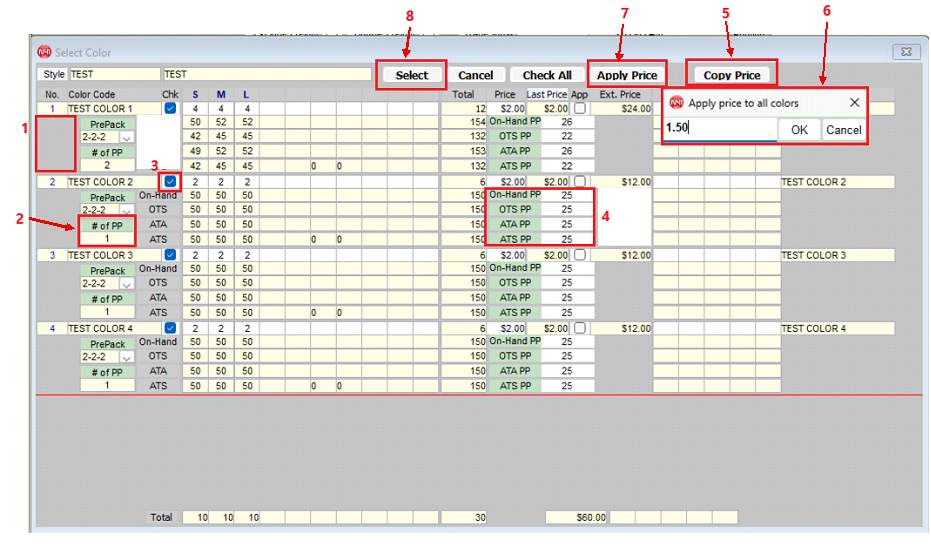Click # of PP field for TEST COLOR 3
Image resolution: width=931 pixels, height=546 pixels.
pos(107,312)
